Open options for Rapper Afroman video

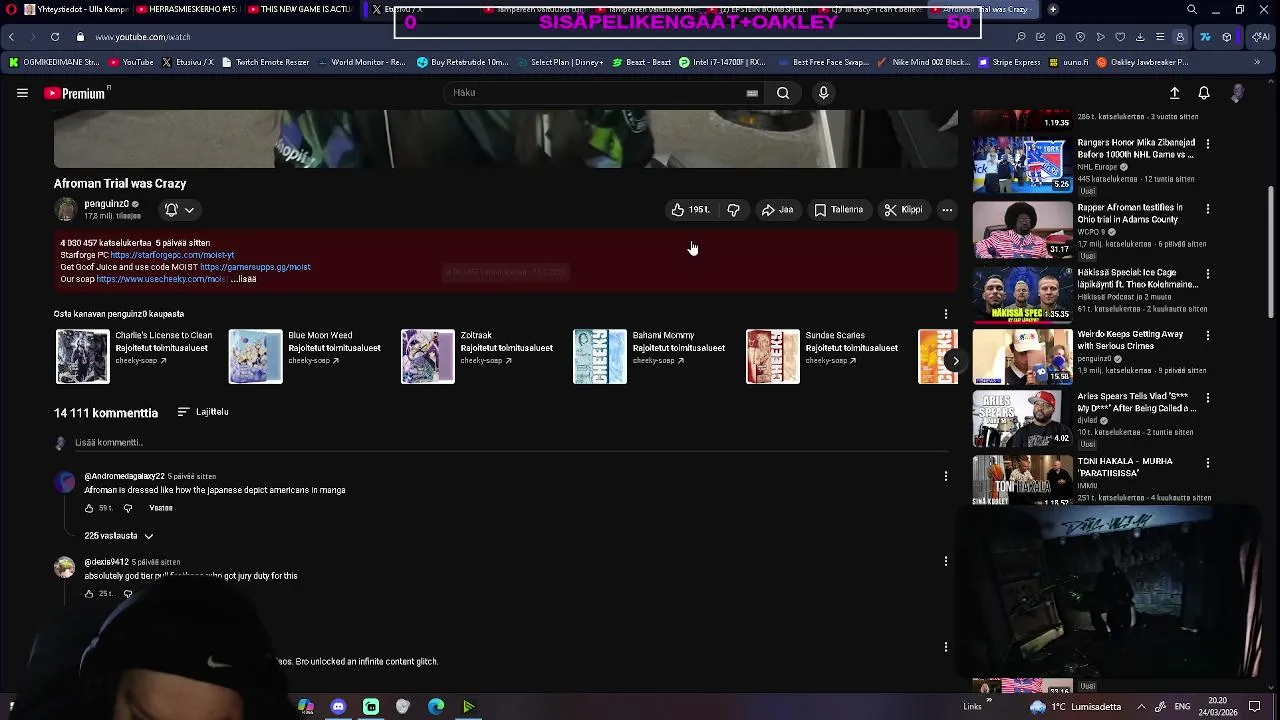(1208, 209)
